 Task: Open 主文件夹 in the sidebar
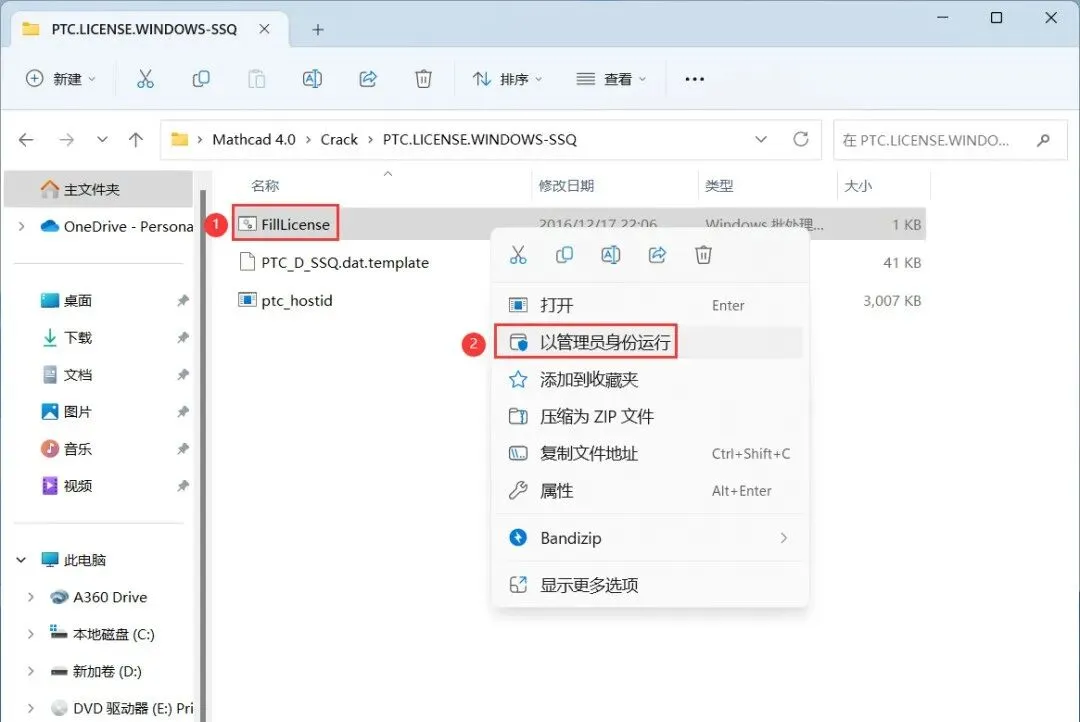click(x=98, y=189)
